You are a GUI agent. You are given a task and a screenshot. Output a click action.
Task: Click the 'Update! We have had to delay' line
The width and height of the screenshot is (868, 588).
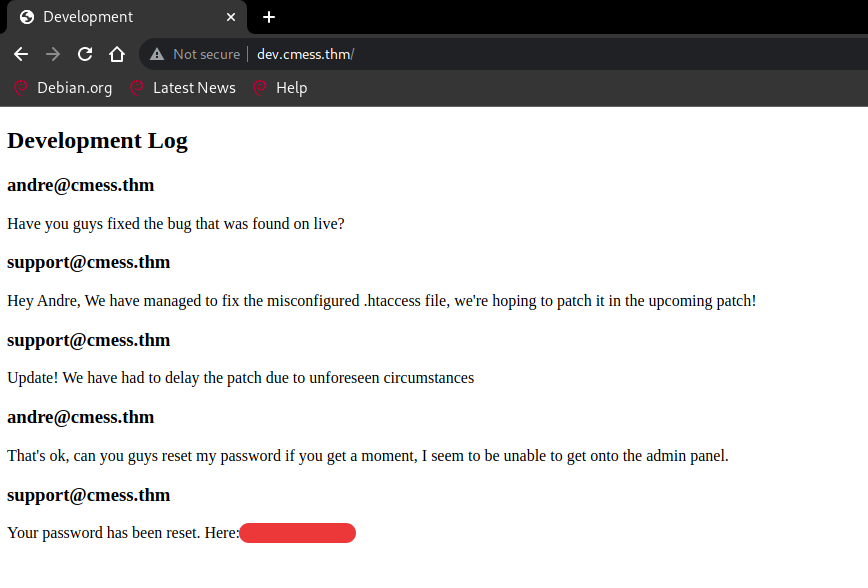[x=240, y=378]
